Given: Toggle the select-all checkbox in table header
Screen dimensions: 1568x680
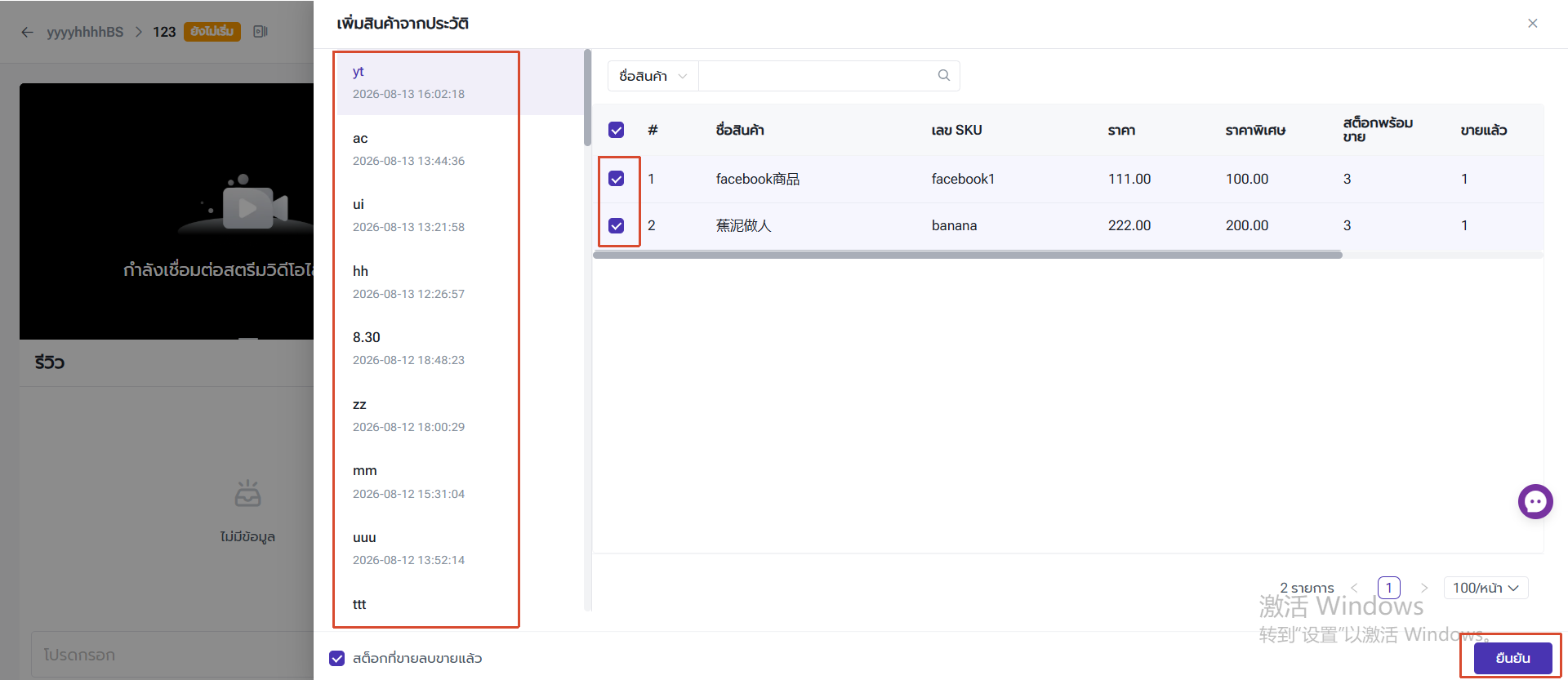Looking at the screenshot, I should [x=617, y=130].
